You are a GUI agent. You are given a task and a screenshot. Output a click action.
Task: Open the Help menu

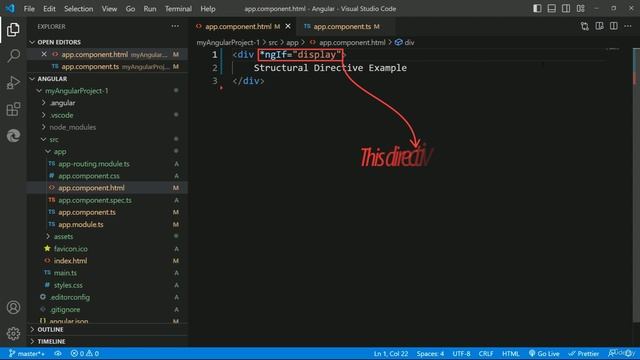pos(208,9)
